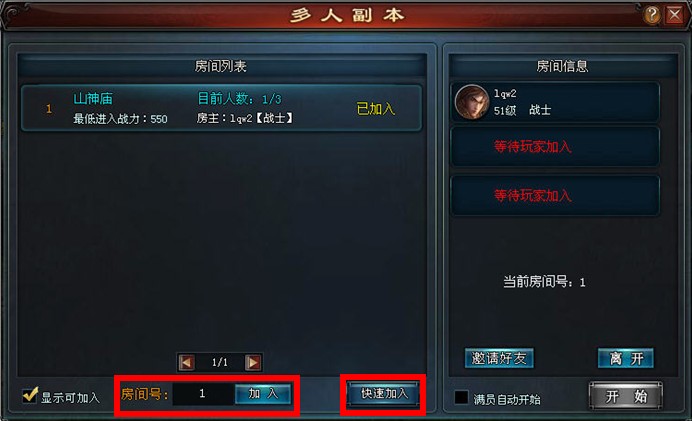Click the 房间列表 panel header
The height and width of the screenshot is (421, 692).
coord(221,66)
